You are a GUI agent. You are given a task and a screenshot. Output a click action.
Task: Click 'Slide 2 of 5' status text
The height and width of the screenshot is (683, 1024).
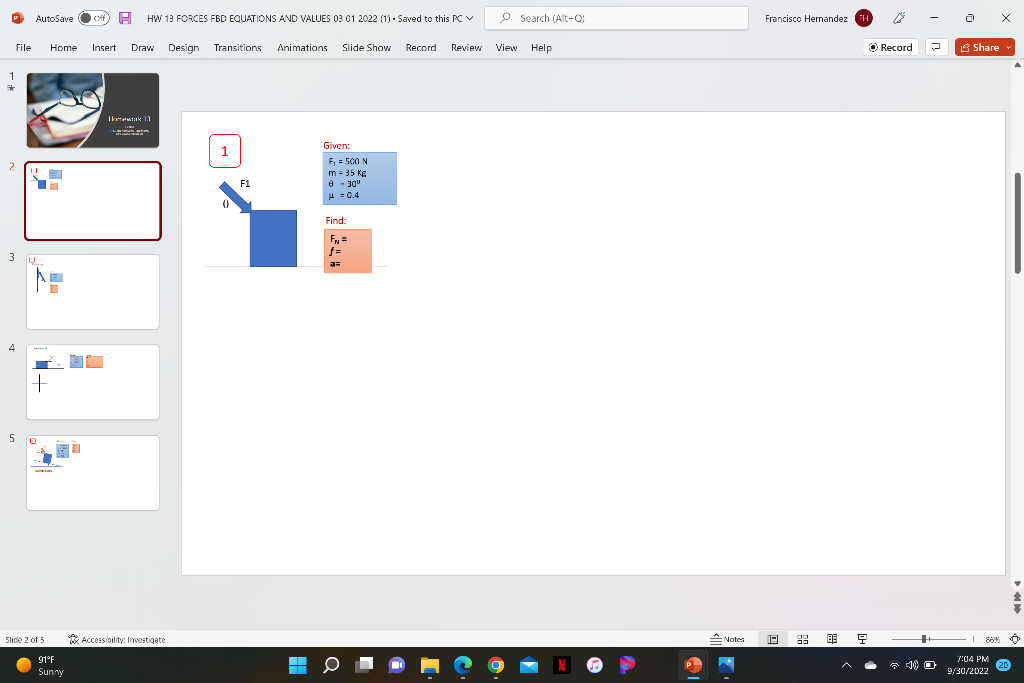tap(25, 639)
